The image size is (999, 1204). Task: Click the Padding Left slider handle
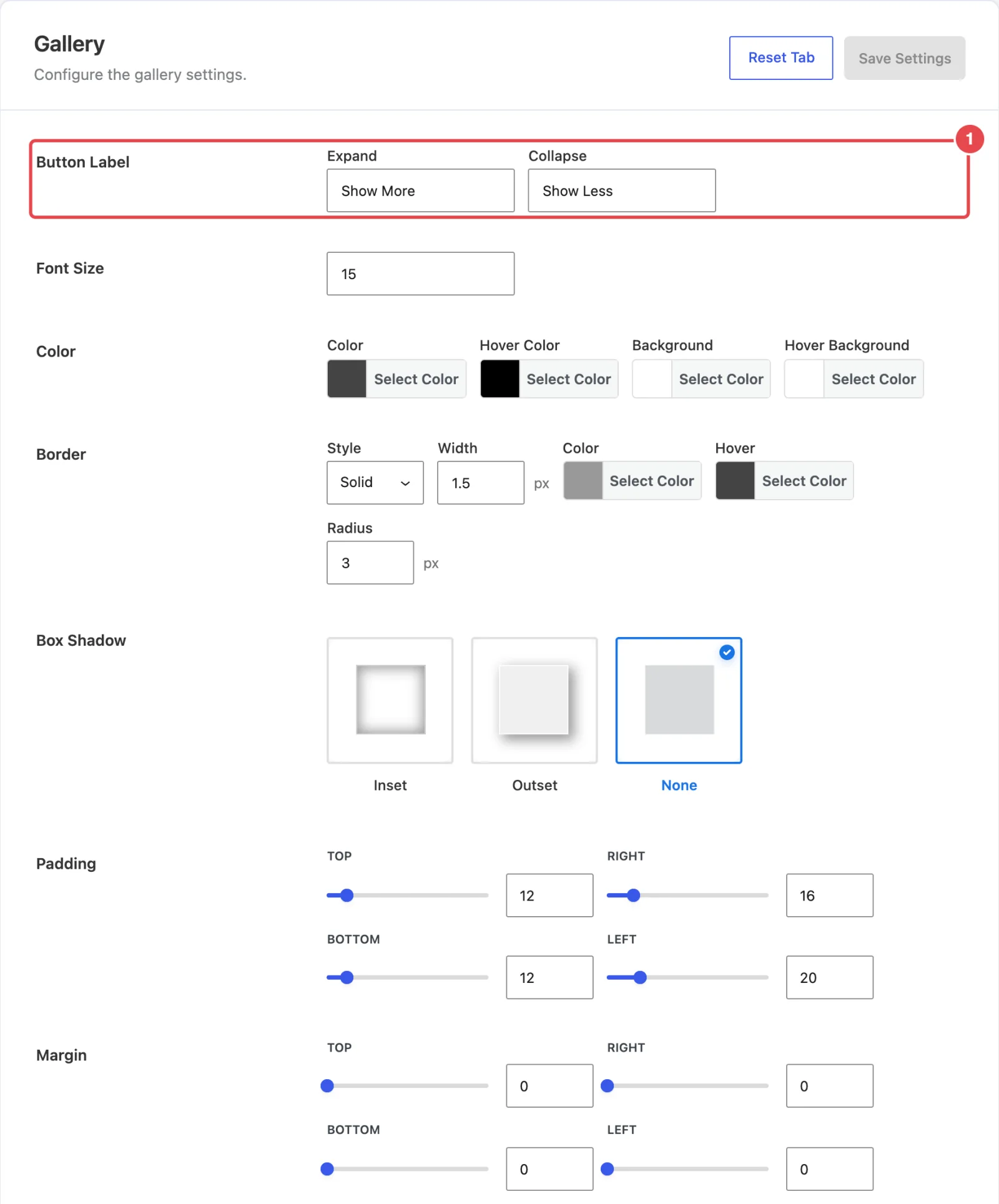[639, 977]
